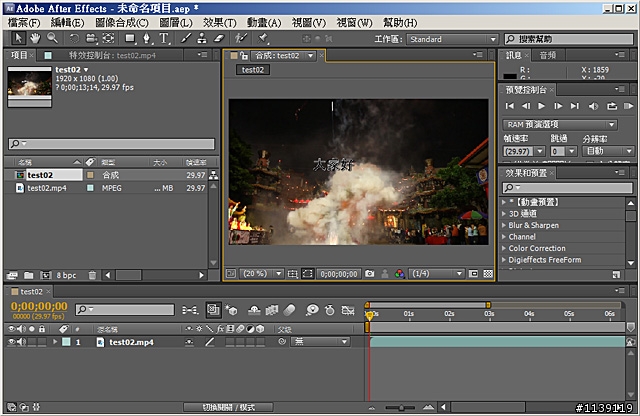The width and height of the screenshot is (640, 416).
Task: Select the Horizontal Type tool
Action: (164, 38)
